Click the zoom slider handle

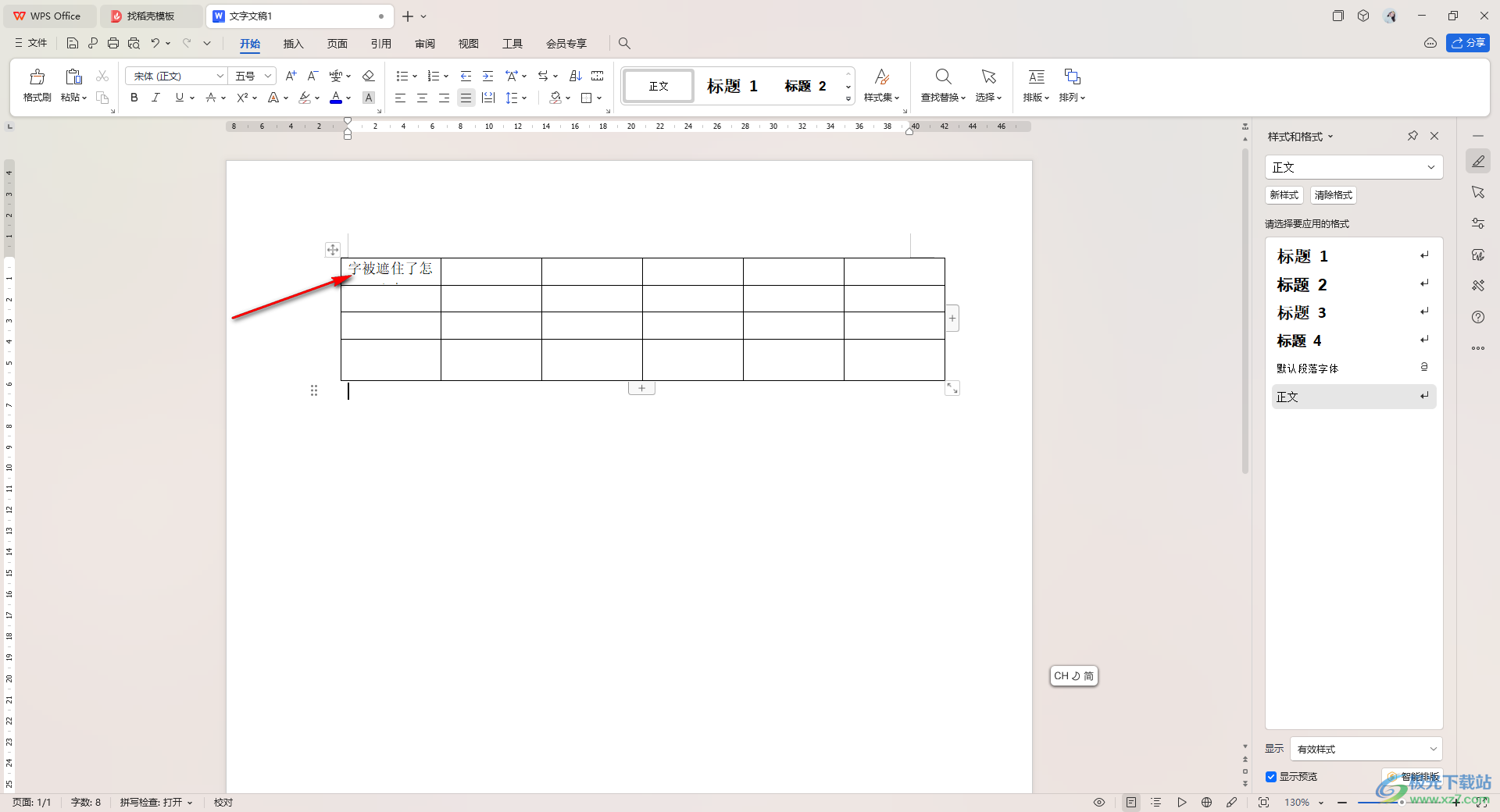coord(1401,802)
